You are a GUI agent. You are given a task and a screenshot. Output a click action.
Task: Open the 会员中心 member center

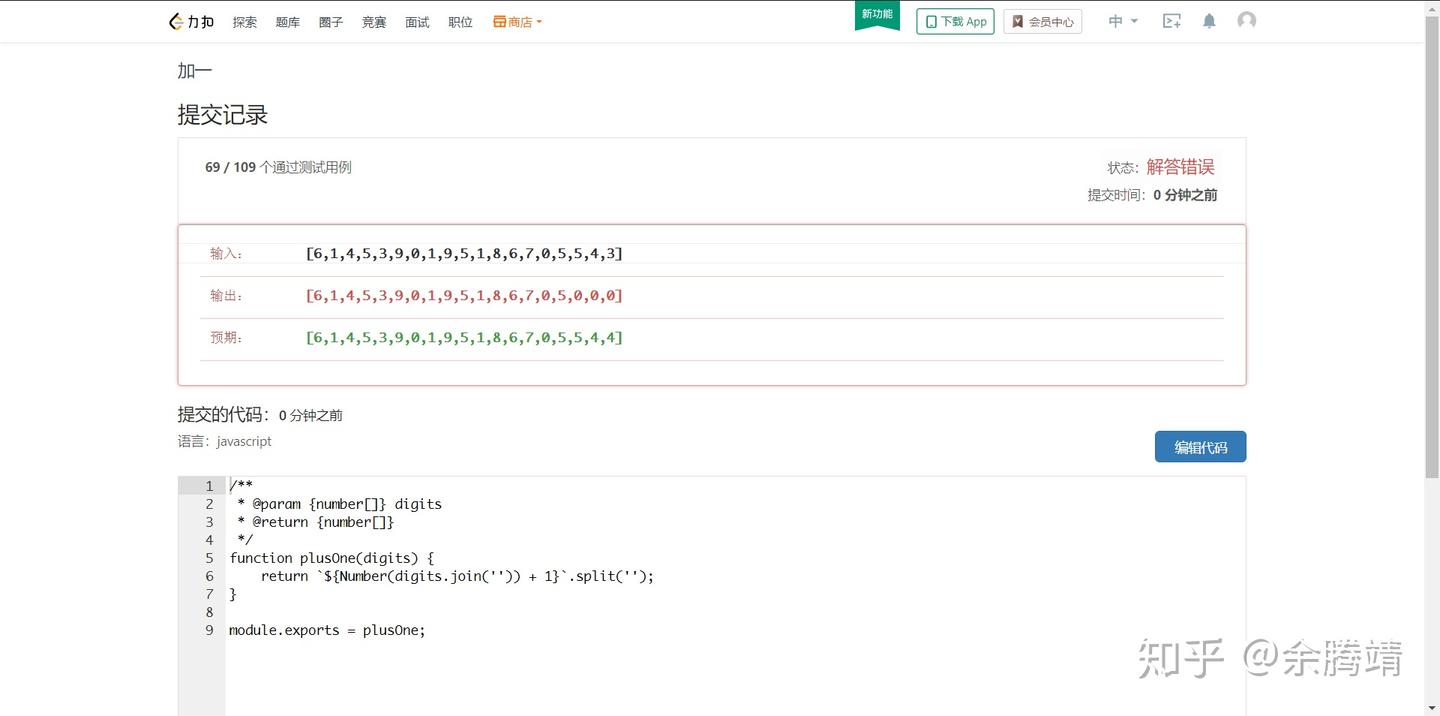1043,21
